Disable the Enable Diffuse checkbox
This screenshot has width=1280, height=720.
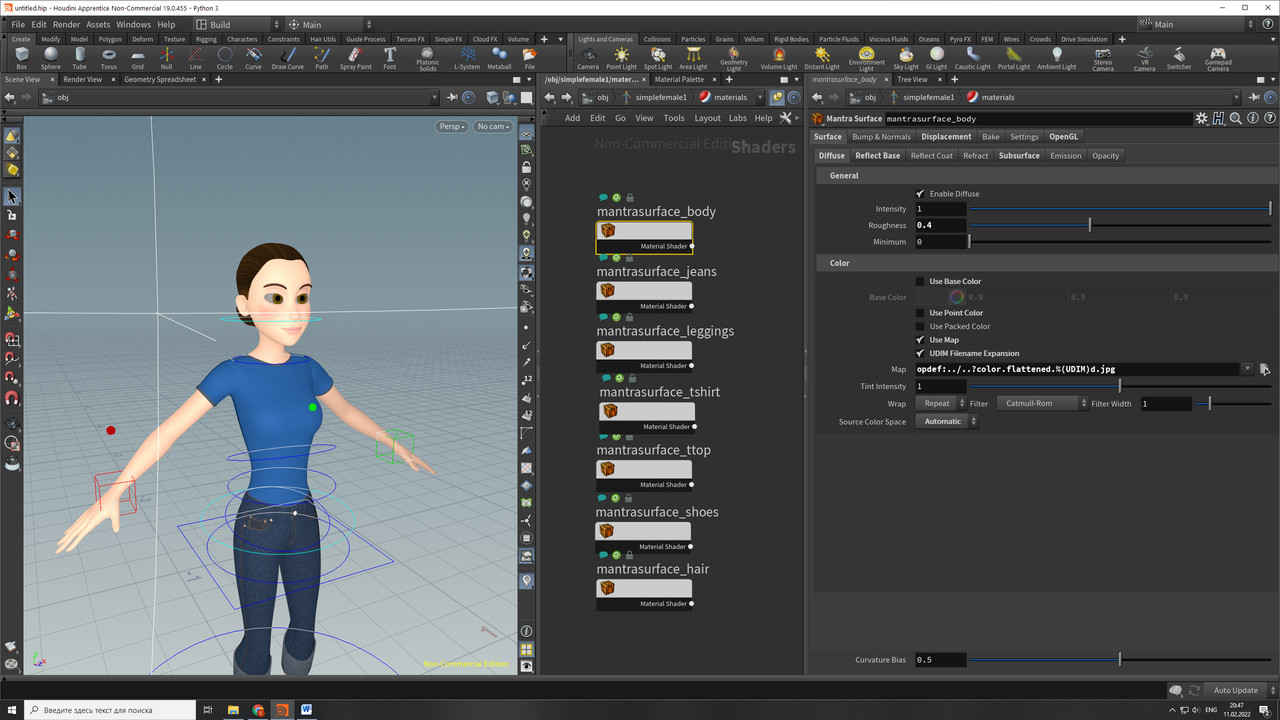920,194
